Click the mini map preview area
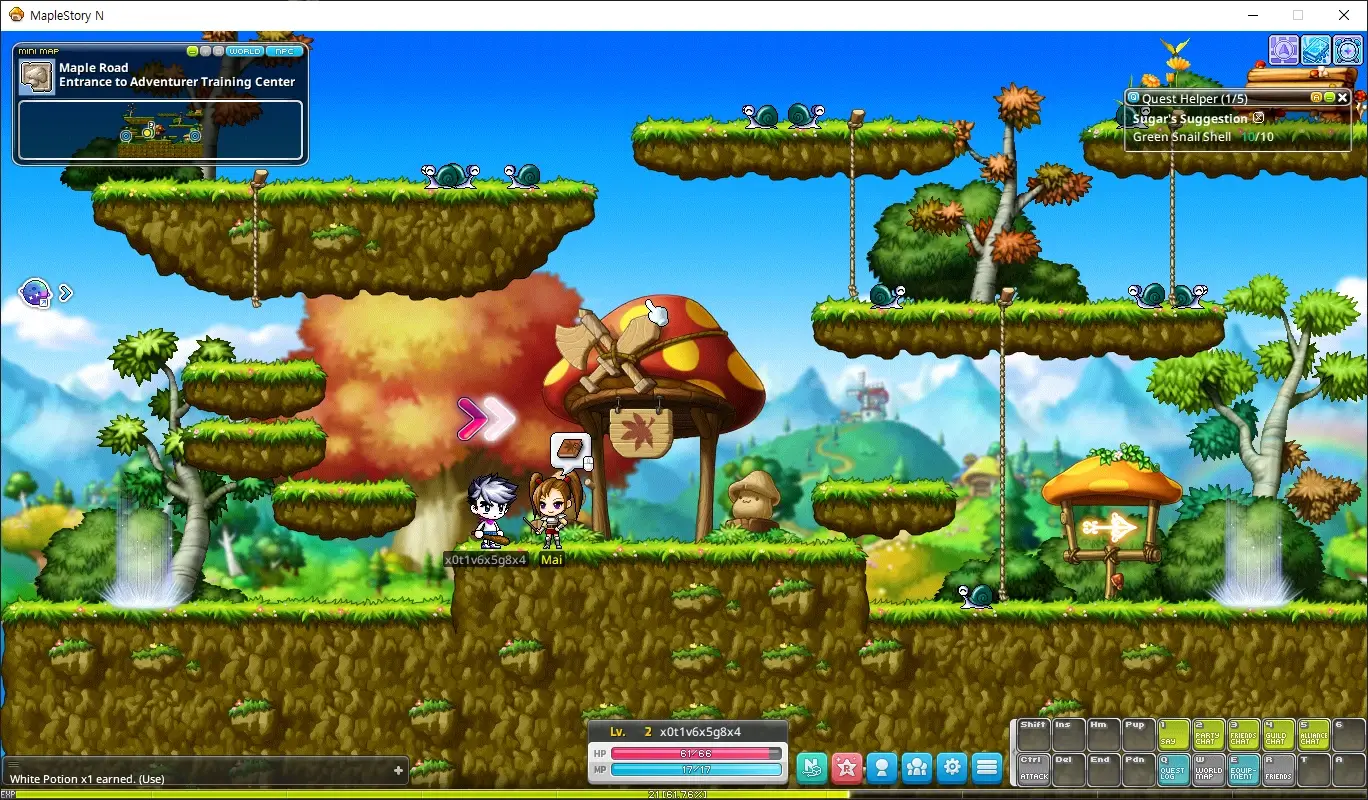The height and width of the screenshot is (800, 1368). point(160,130)
